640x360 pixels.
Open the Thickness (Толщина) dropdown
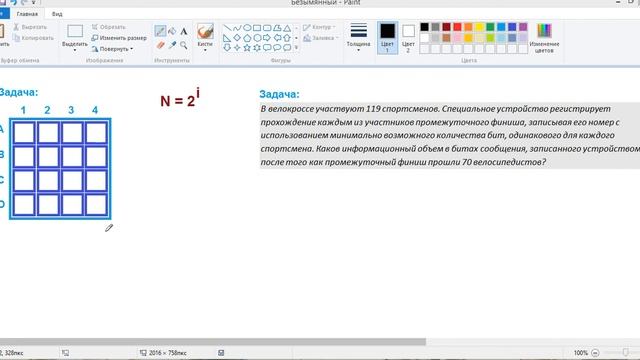(x=358, y=38)
